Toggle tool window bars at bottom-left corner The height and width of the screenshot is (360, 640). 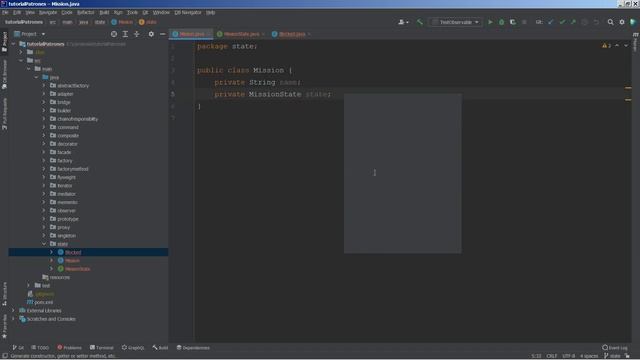tap(4, 356)
